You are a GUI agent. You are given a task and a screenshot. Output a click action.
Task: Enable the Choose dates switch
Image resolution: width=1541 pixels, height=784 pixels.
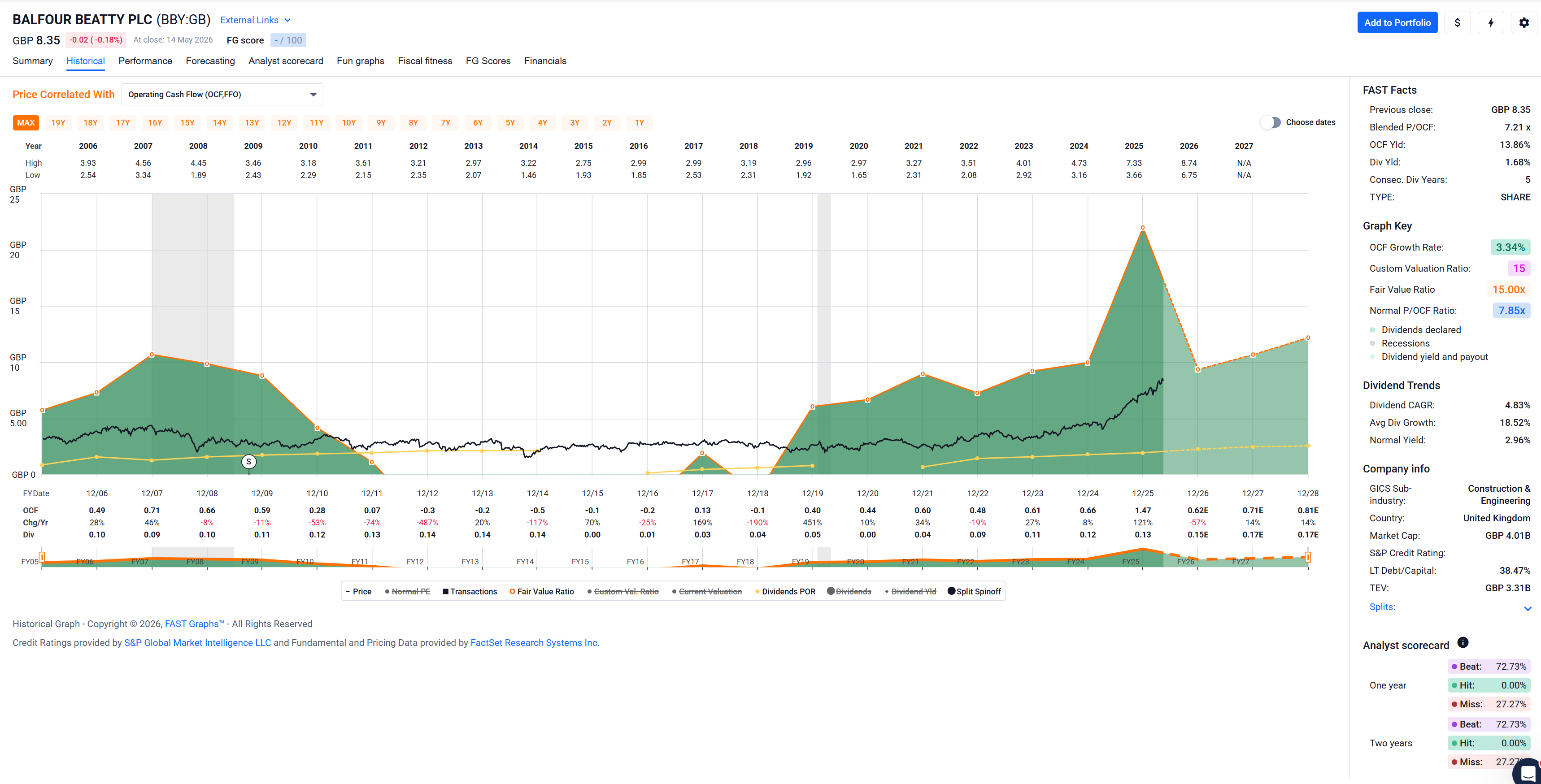1271,122
